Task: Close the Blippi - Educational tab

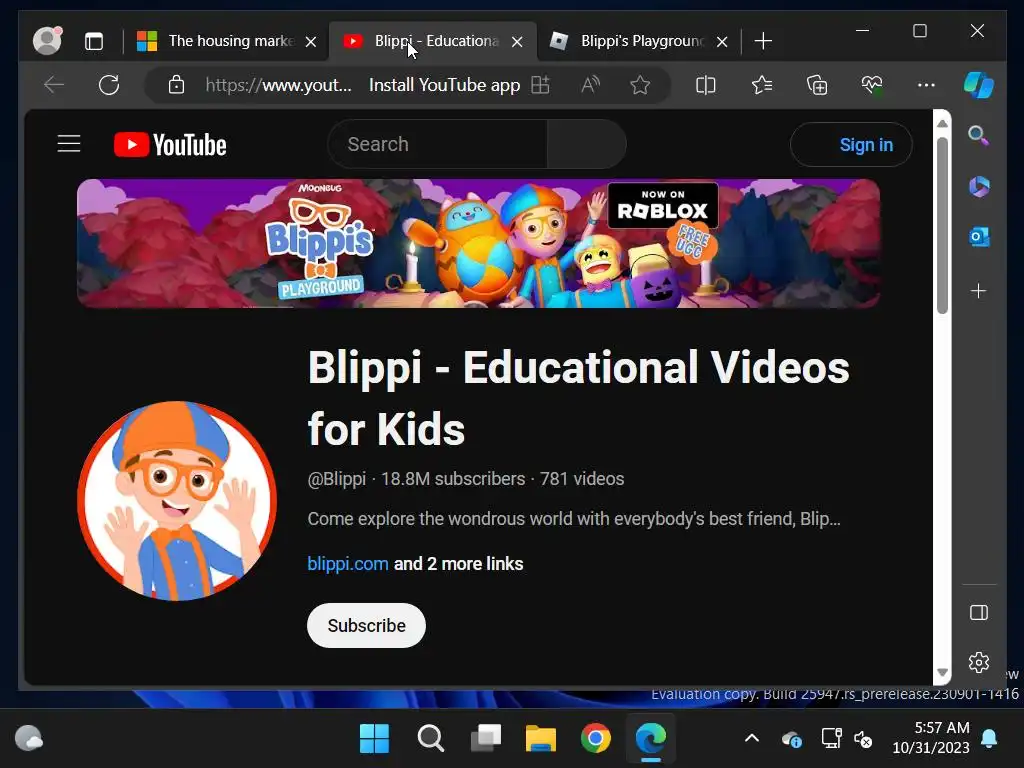Action: click(x=517, y=42)
